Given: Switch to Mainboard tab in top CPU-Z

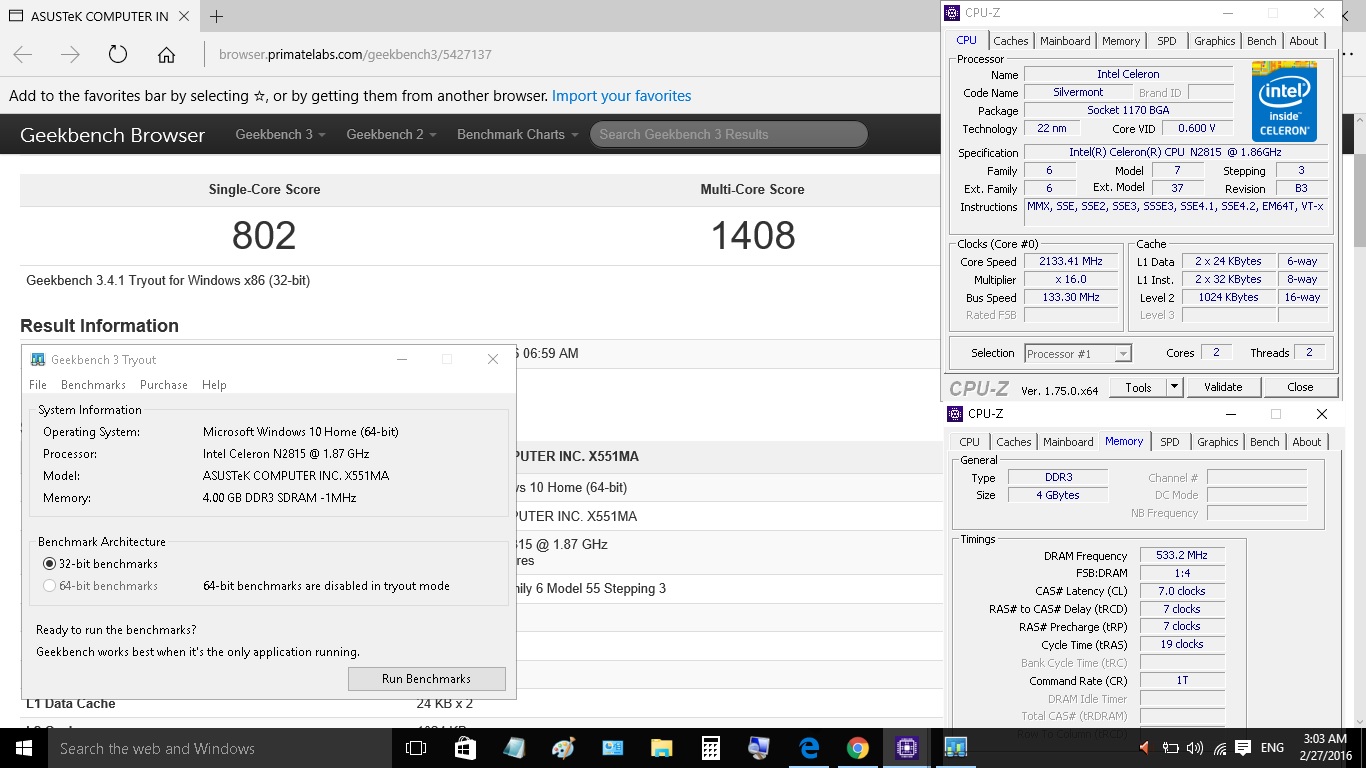Looking at the screenshot, I should coord(1065,41).
